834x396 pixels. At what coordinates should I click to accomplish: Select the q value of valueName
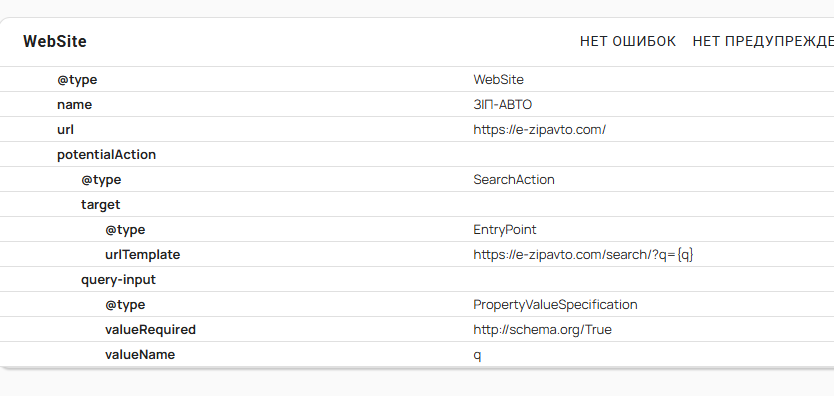[x=477, y=355]
